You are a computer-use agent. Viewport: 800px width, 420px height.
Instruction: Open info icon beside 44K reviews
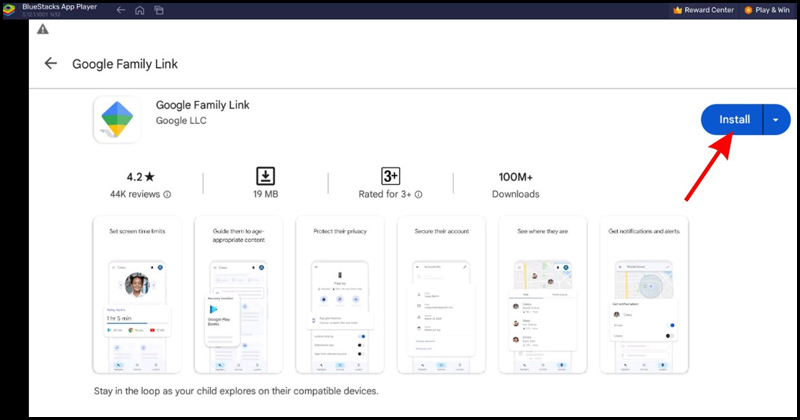(x=167, y=194)
